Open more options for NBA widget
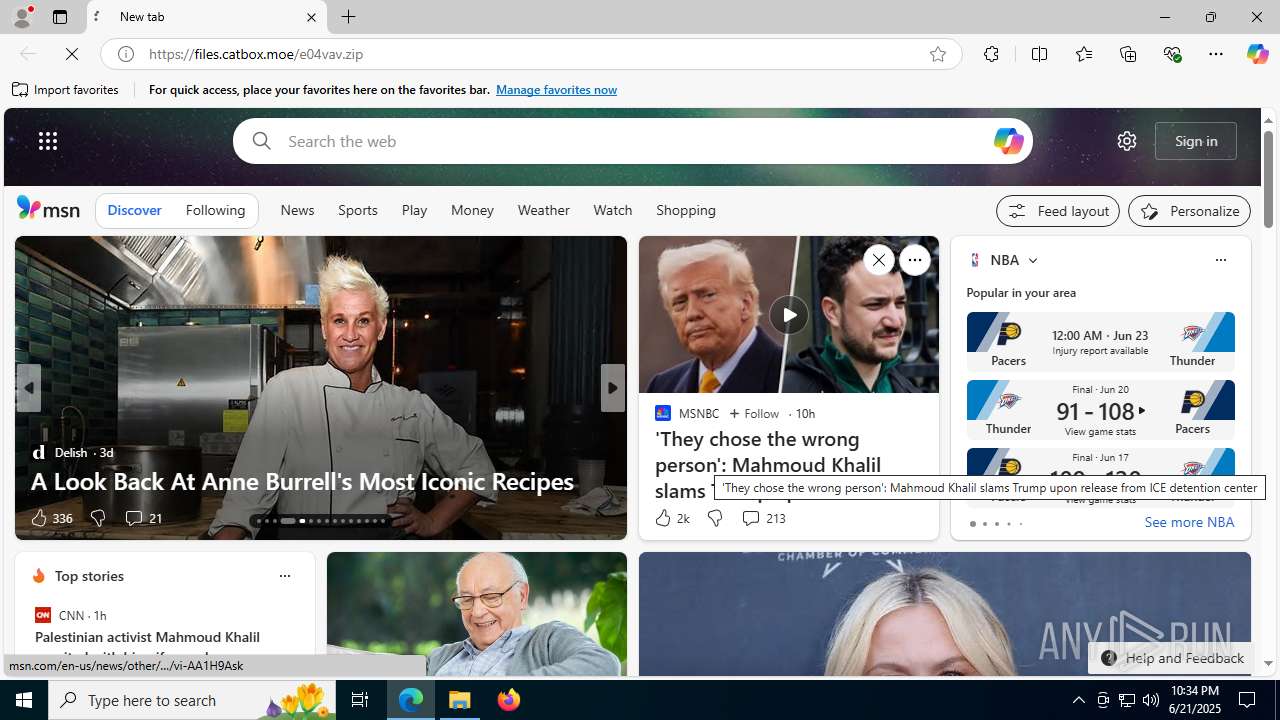This screenshot has width=1280, height=720. click(x=1220, y=260)
